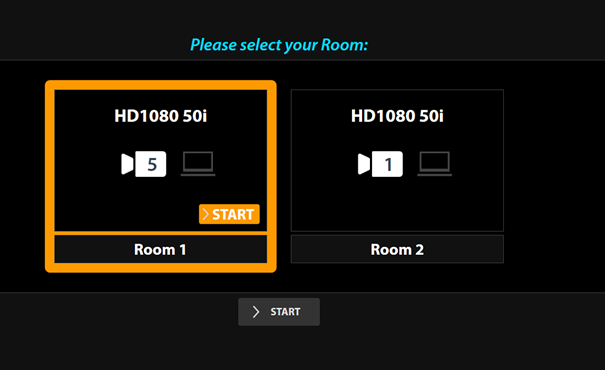
Task: Choose the Room 2 card
Action: (397, 176)
